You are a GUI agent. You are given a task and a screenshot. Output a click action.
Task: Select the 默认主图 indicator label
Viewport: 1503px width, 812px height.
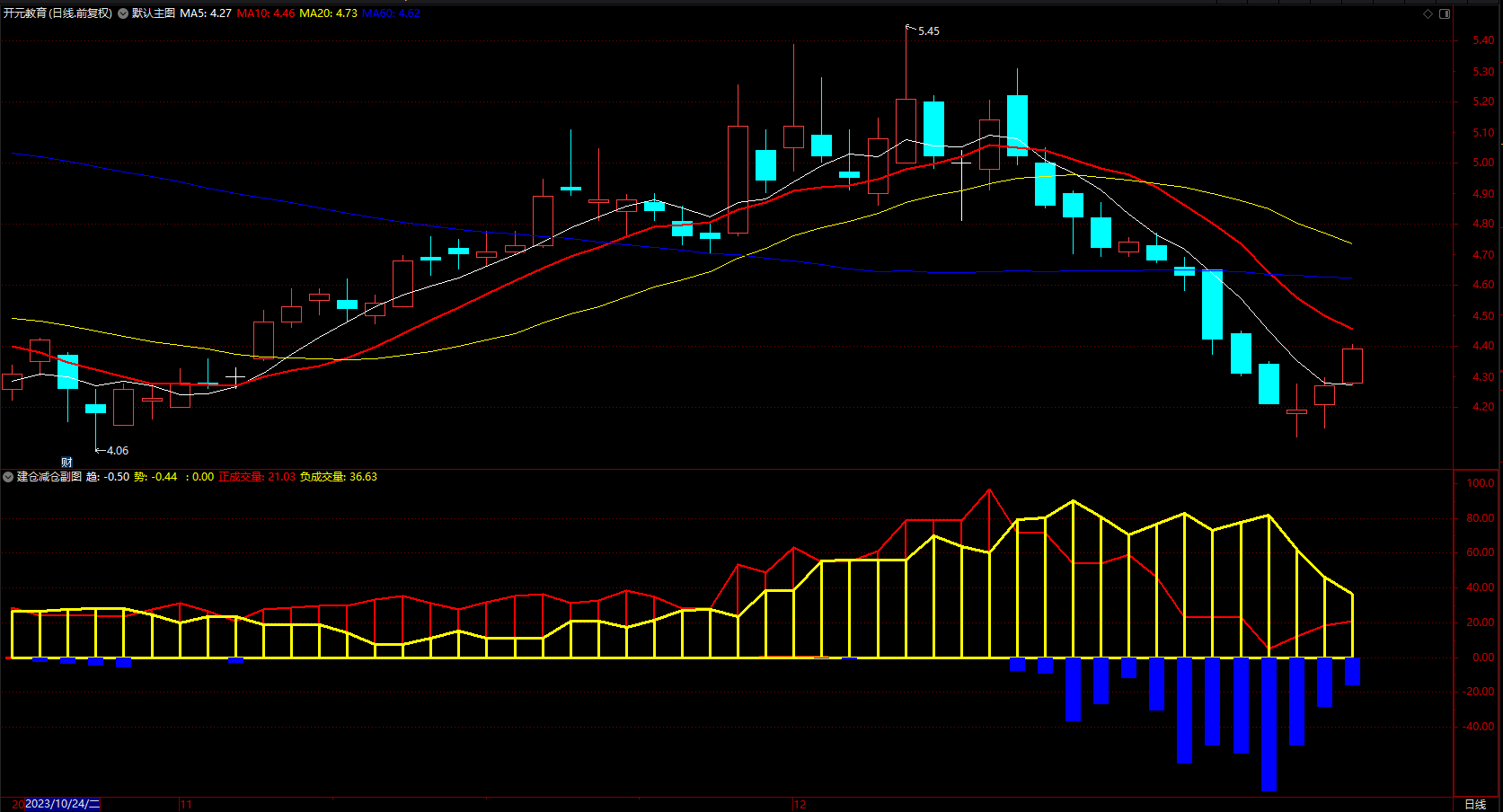click(154, 13)
